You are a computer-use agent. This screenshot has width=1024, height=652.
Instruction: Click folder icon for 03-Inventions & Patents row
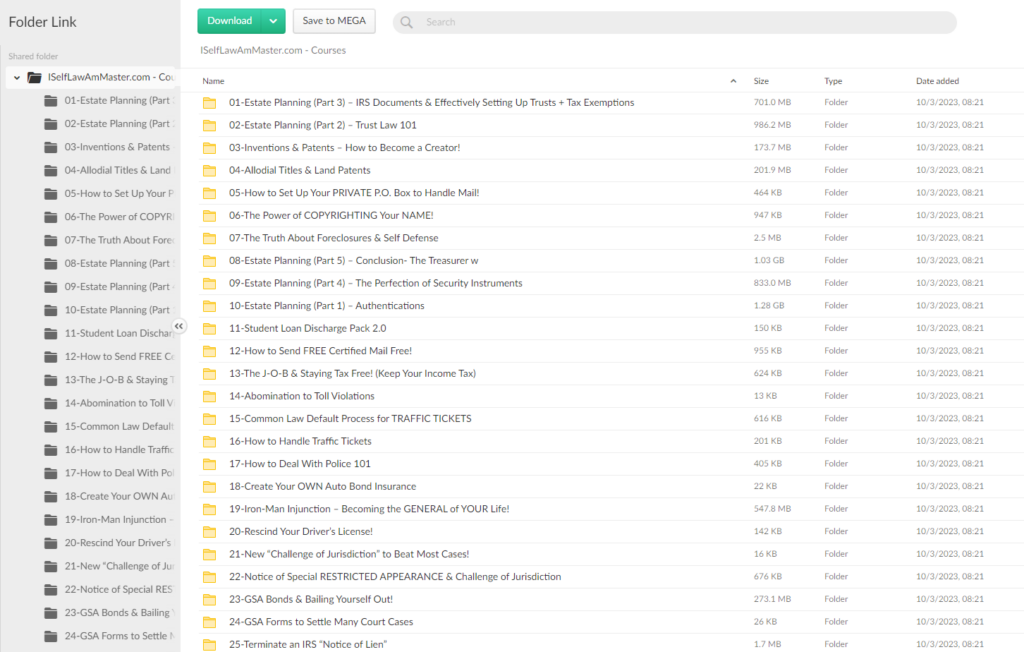tap(210, 148)
